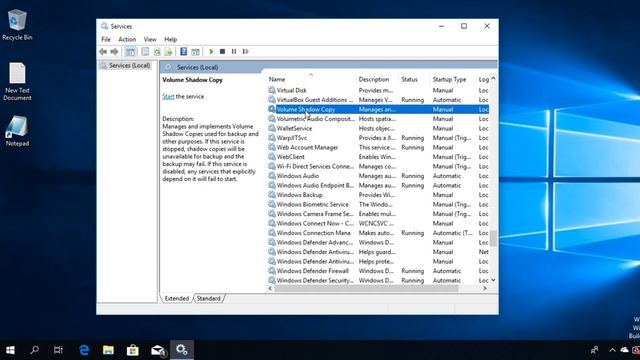Select the New Text Document desktop icon
The image size is (640, 360).
click(17, 82)
